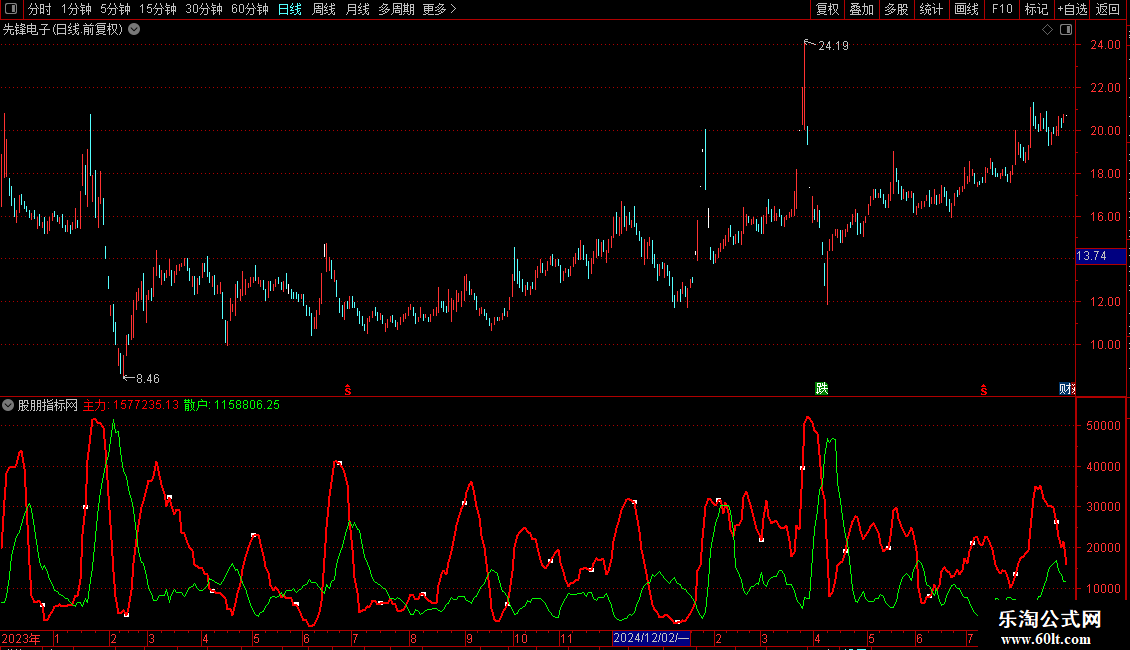
Task: Click the 8.46 low price label
Action: 148,378
